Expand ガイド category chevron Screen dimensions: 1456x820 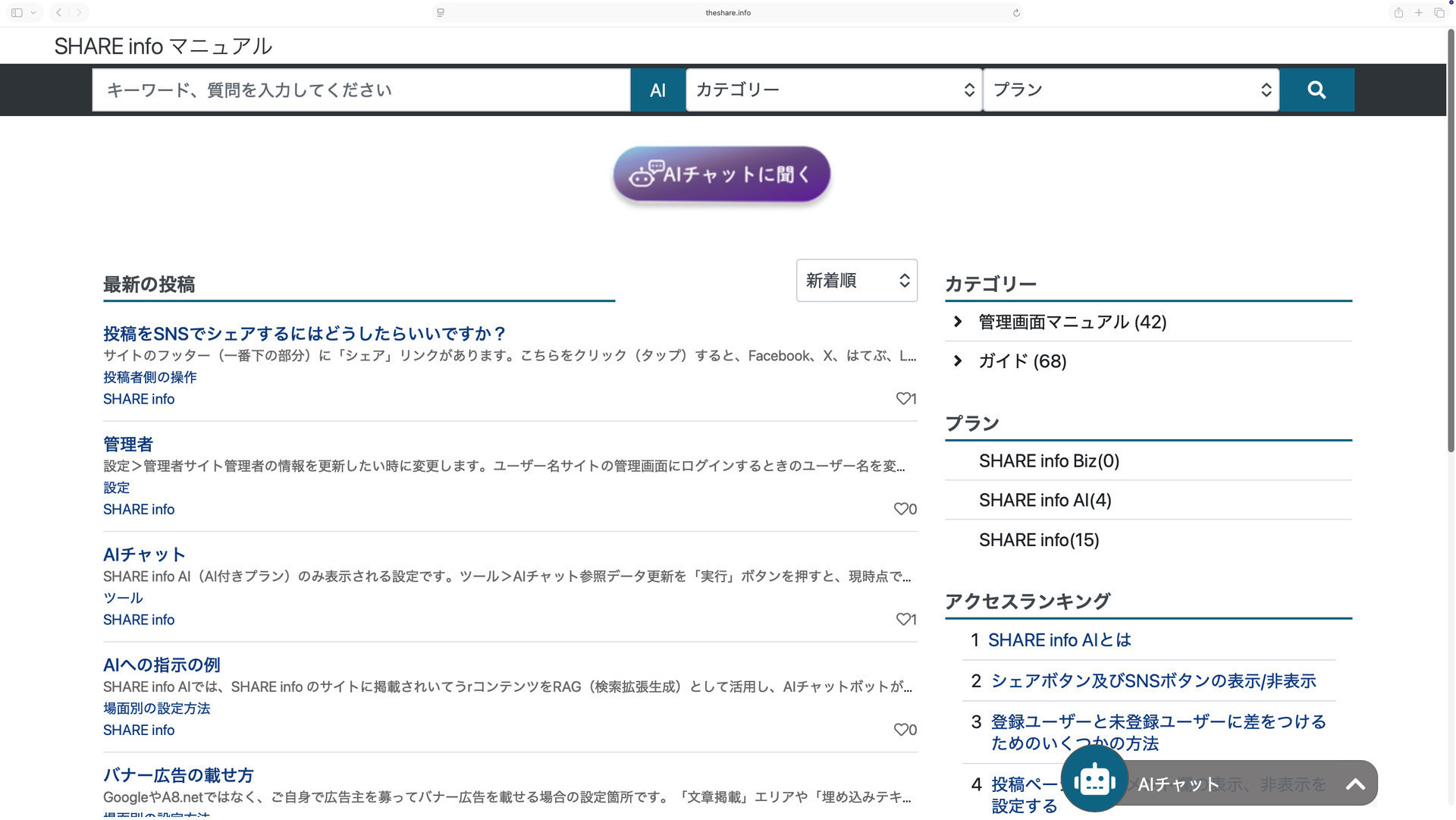coord(958,361)
